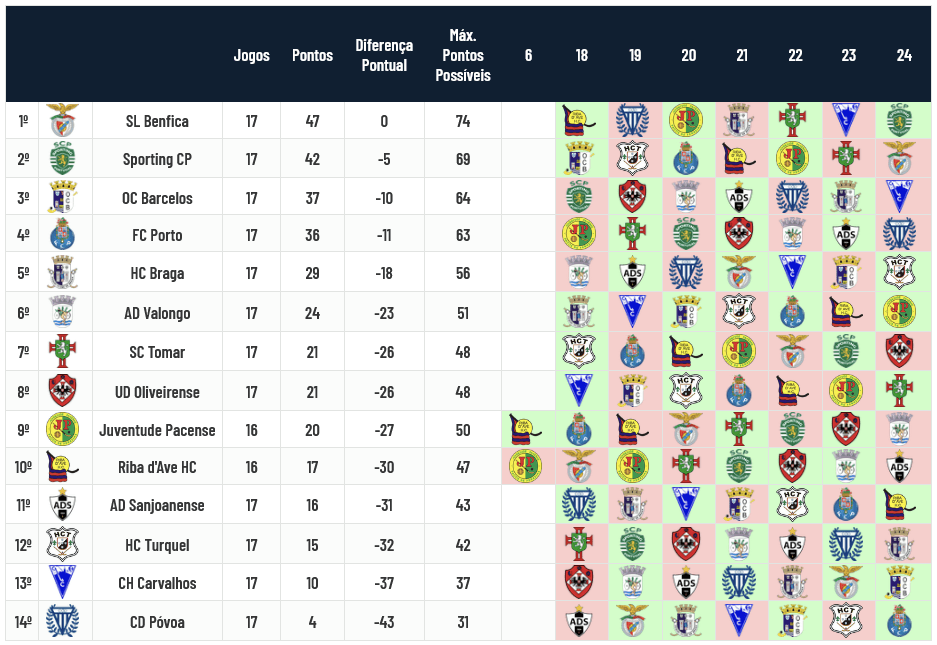Click CD Póvoa's round 18 opponent crest

[581, 622]
